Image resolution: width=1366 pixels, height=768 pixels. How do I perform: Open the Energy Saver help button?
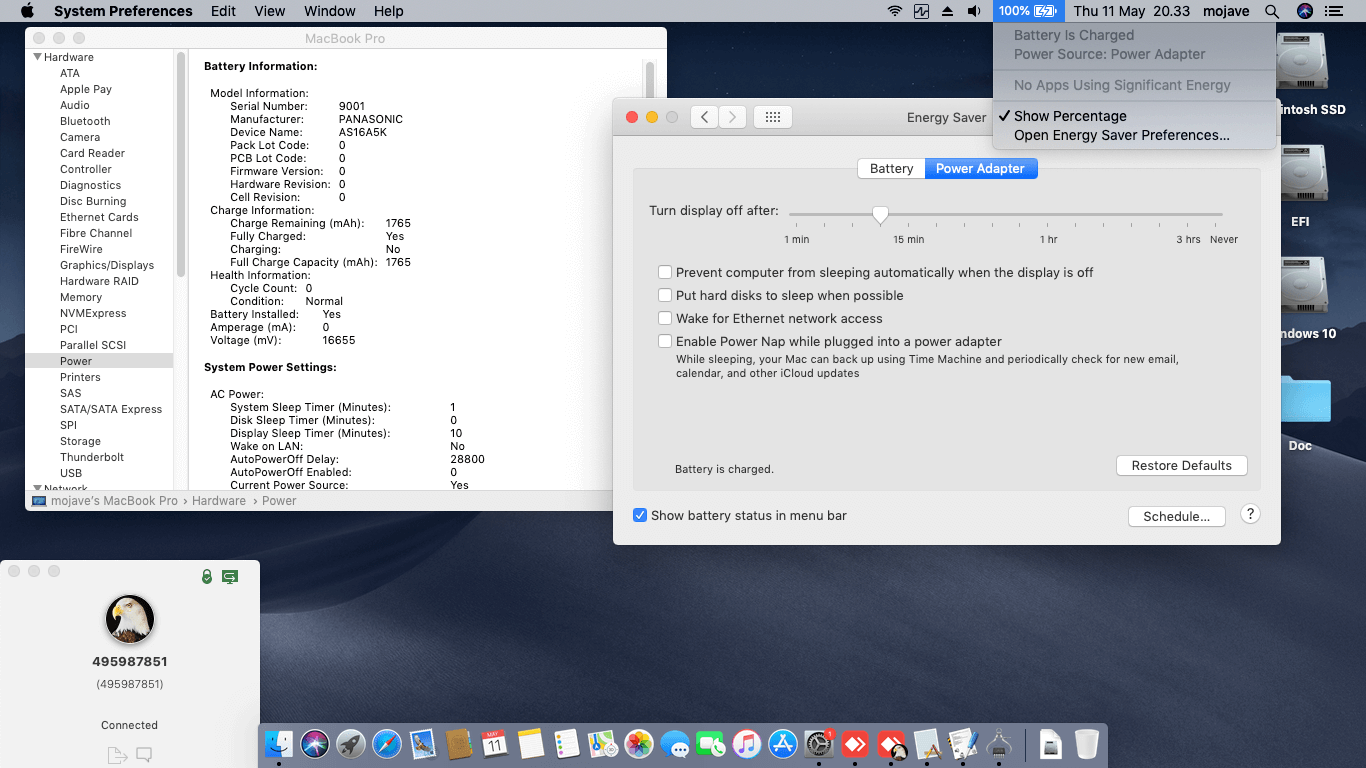pyautogui.click(x=1249, y=514)
